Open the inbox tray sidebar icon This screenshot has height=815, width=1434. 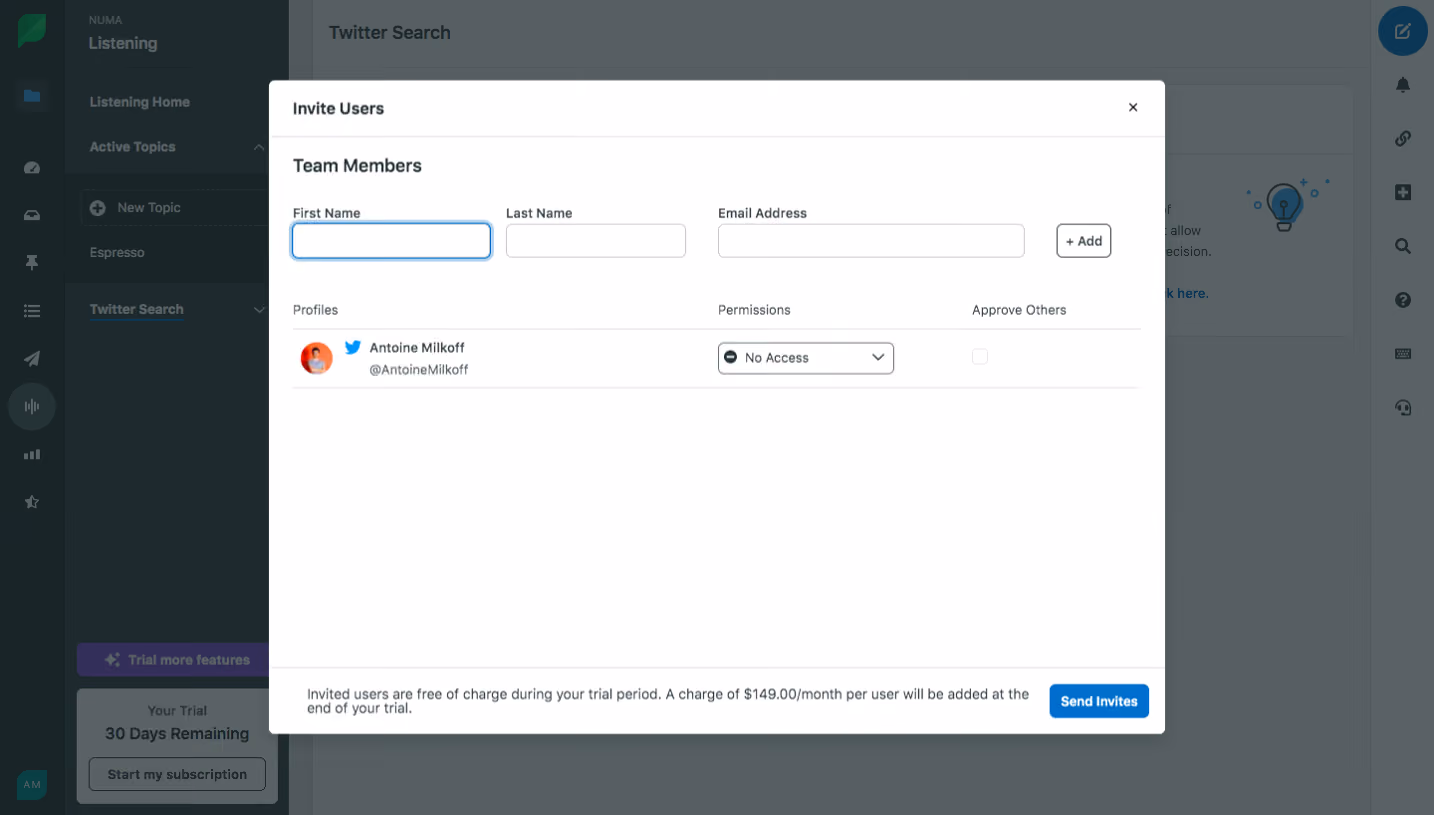[32, 215]
